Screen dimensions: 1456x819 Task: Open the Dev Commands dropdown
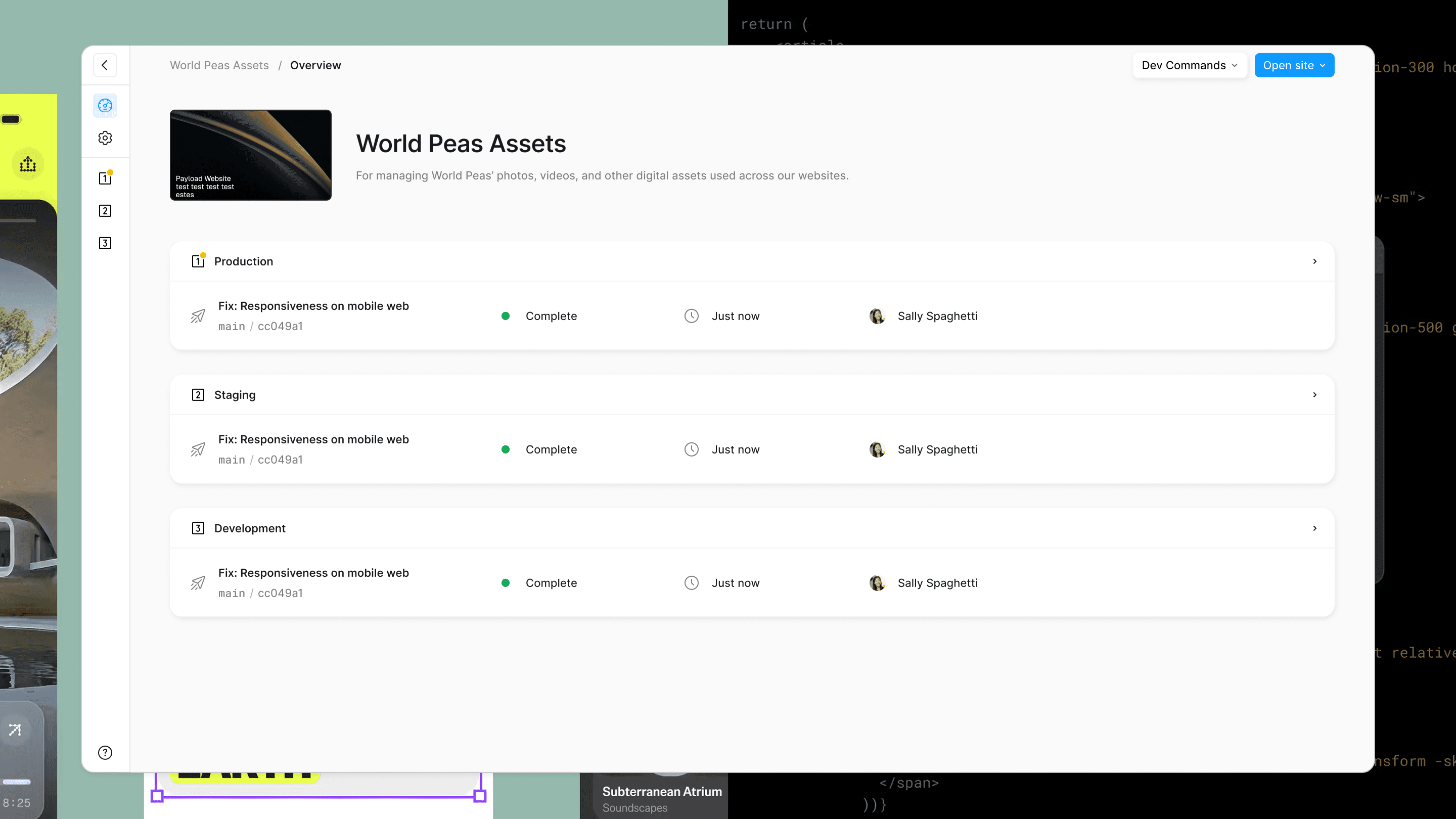(x=1189, y=65)
